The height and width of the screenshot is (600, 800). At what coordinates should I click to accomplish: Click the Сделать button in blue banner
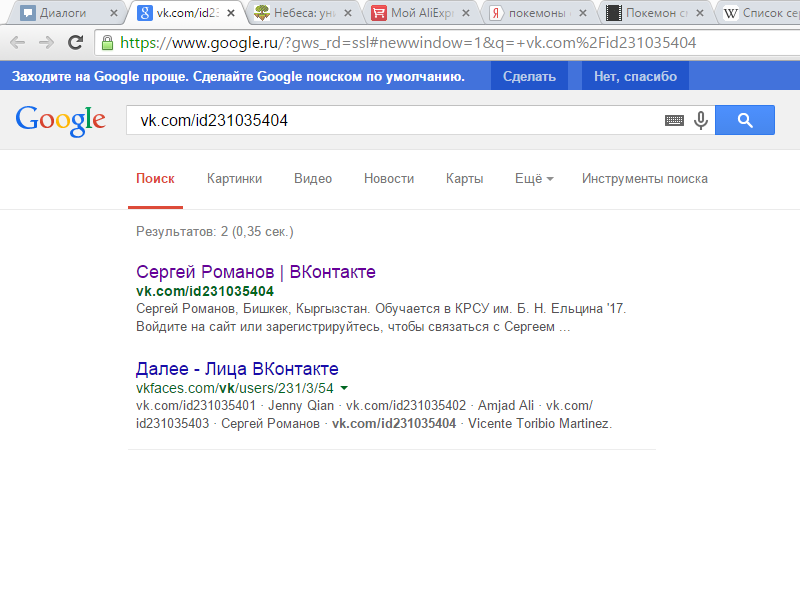[x=529, y=76]
